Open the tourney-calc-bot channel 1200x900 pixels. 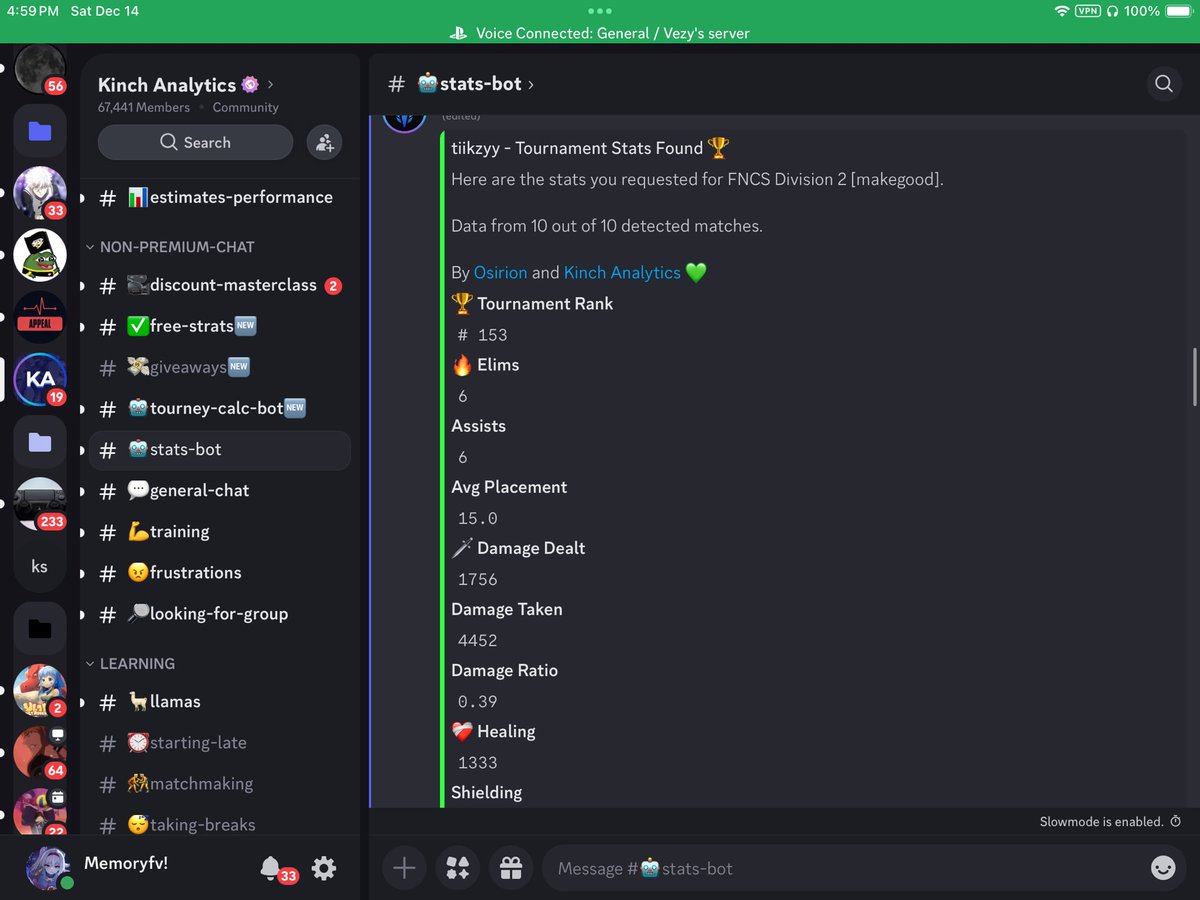coord(220,408)
